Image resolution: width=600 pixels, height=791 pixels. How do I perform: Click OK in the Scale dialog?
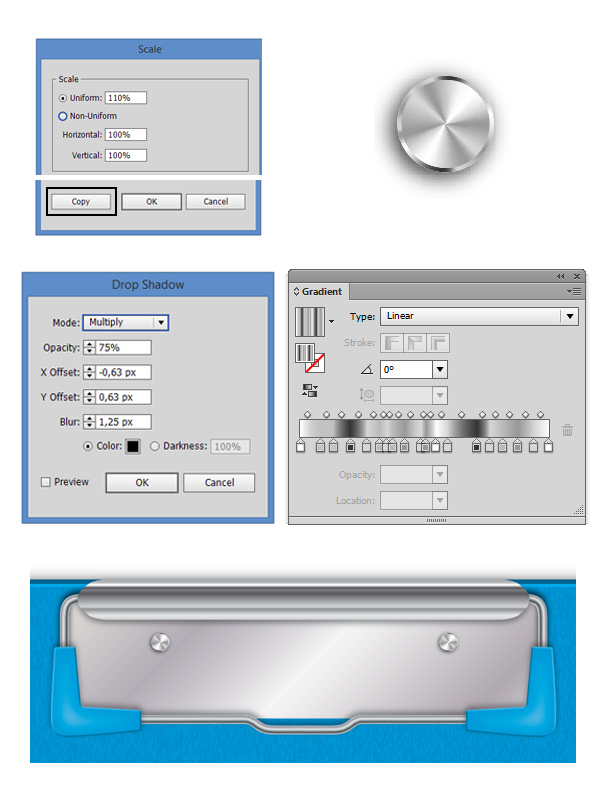pyautogui.click(x=151, y=201)
